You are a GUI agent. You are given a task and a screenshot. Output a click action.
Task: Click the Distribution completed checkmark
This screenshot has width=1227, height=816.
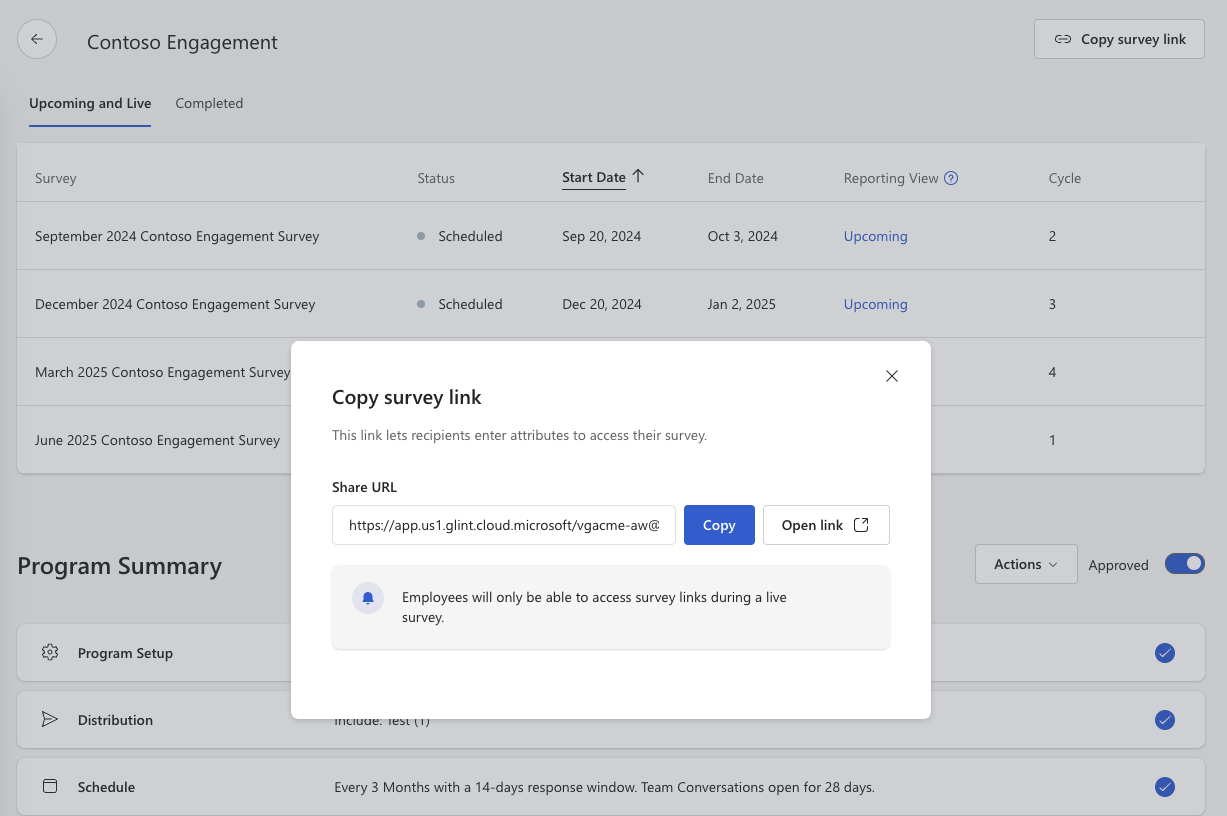[x=1164, y=720]
